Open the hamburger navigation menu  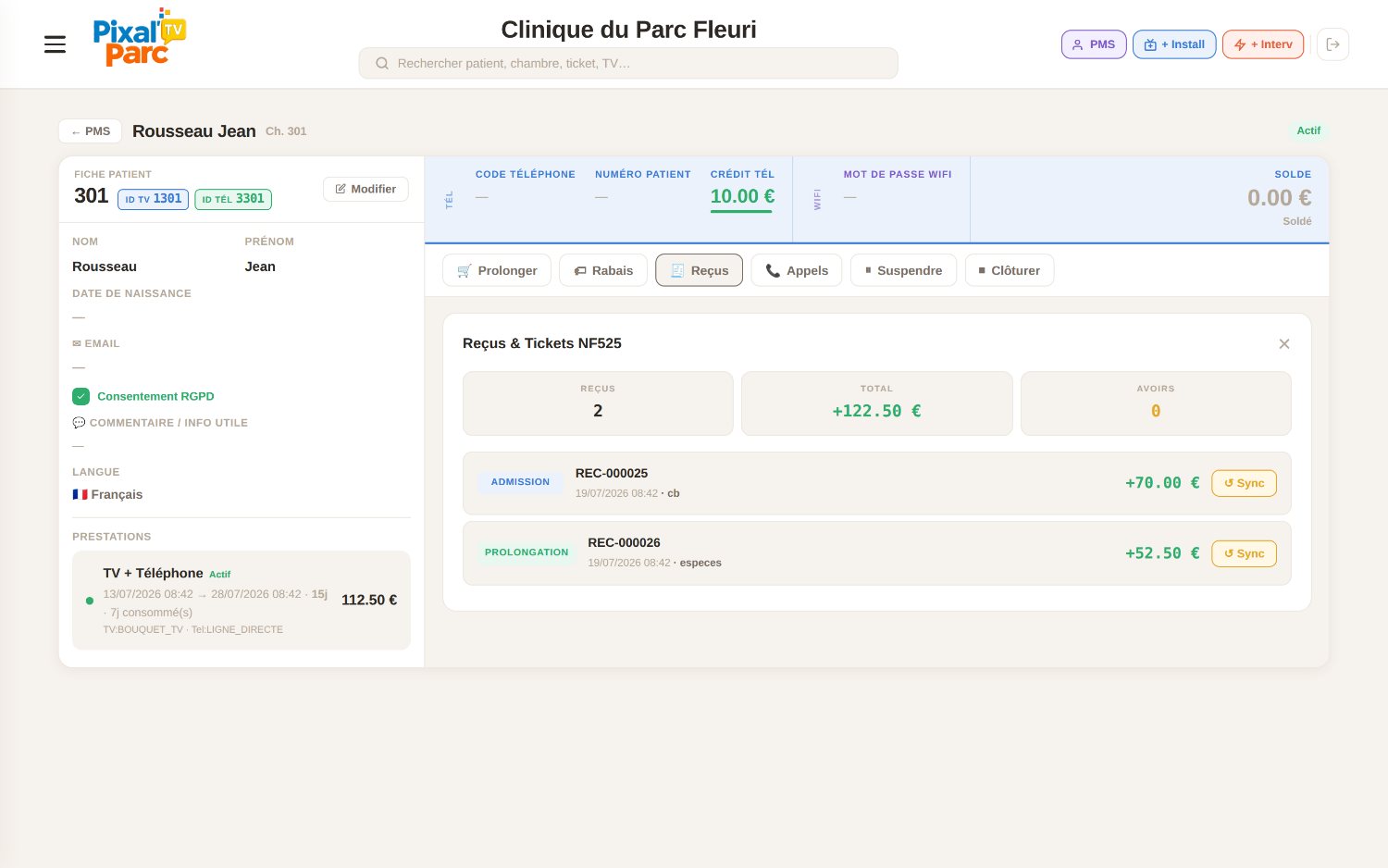point(55,44)
